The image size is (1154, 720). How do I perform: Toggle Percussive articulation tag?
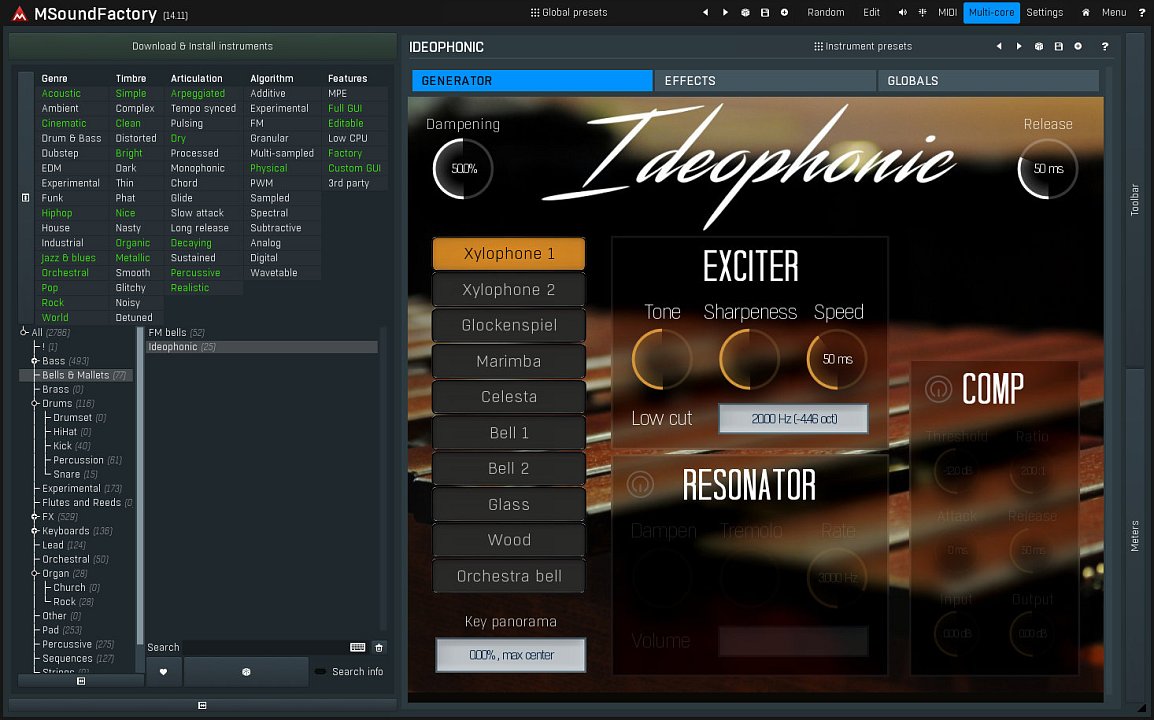click(195, 272)
